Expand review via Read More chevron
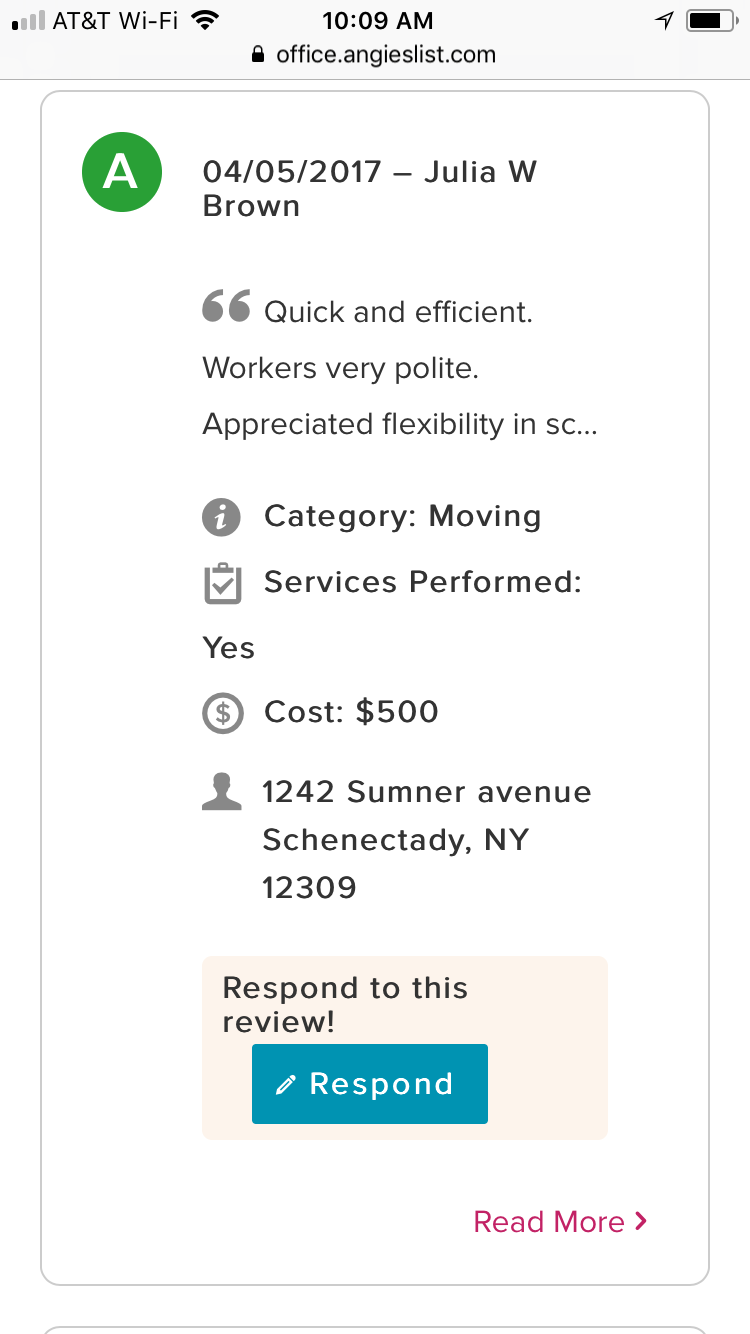This screenshot has height=1334, width=750. point(641,1221)
